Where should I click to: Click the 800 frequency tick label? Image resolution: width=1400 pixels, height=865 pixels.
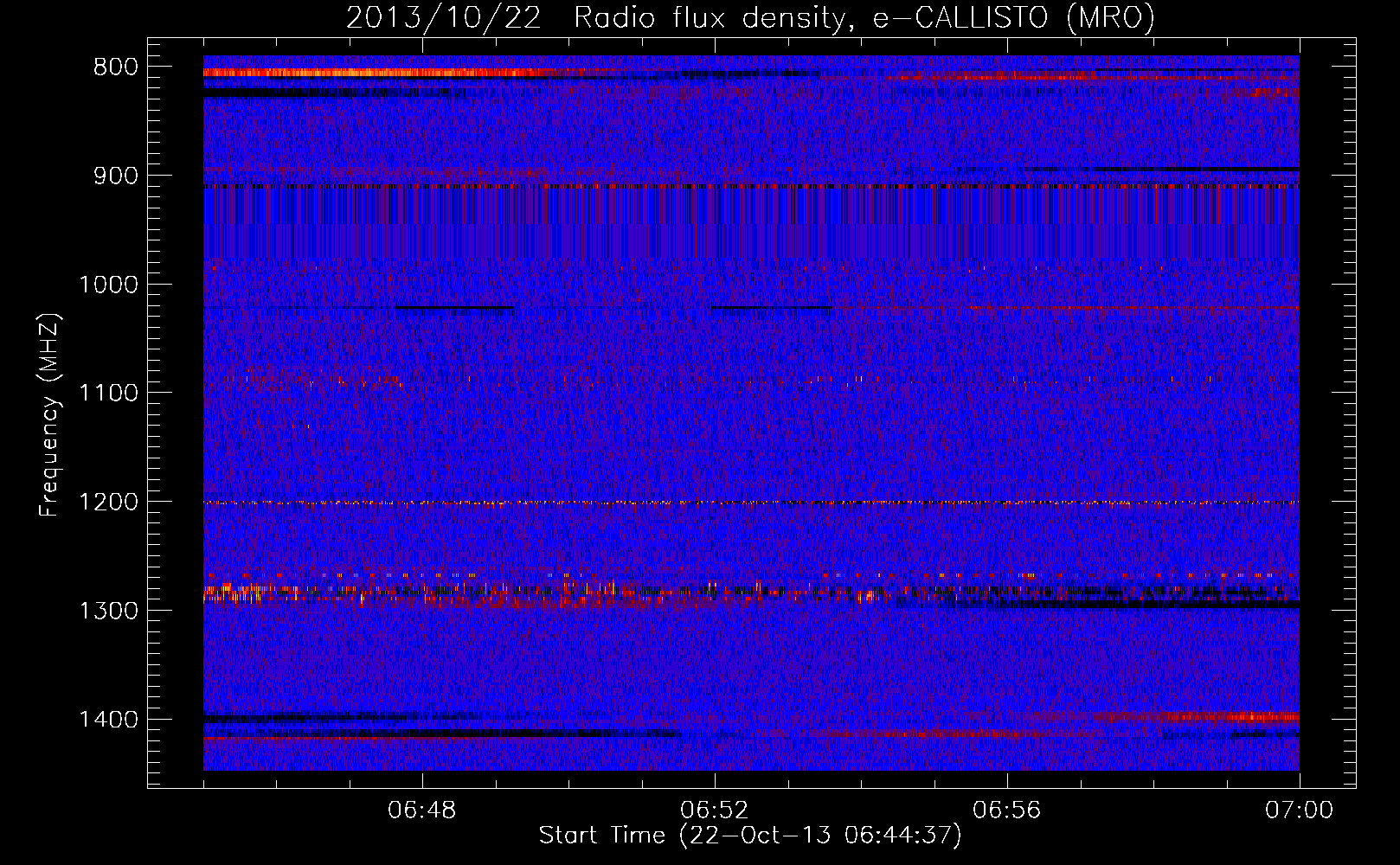coord(116,67)
